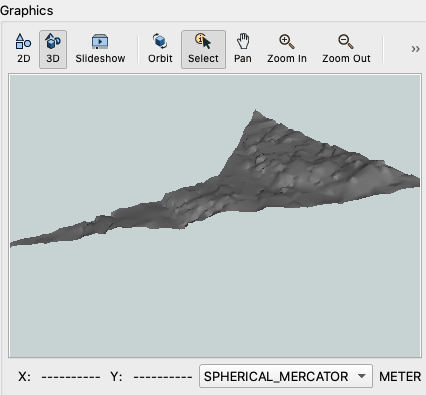The width and height of the screenshot is (426, 395).
Task: Click the Zoom In magnifier
Action: pos(287,49)
